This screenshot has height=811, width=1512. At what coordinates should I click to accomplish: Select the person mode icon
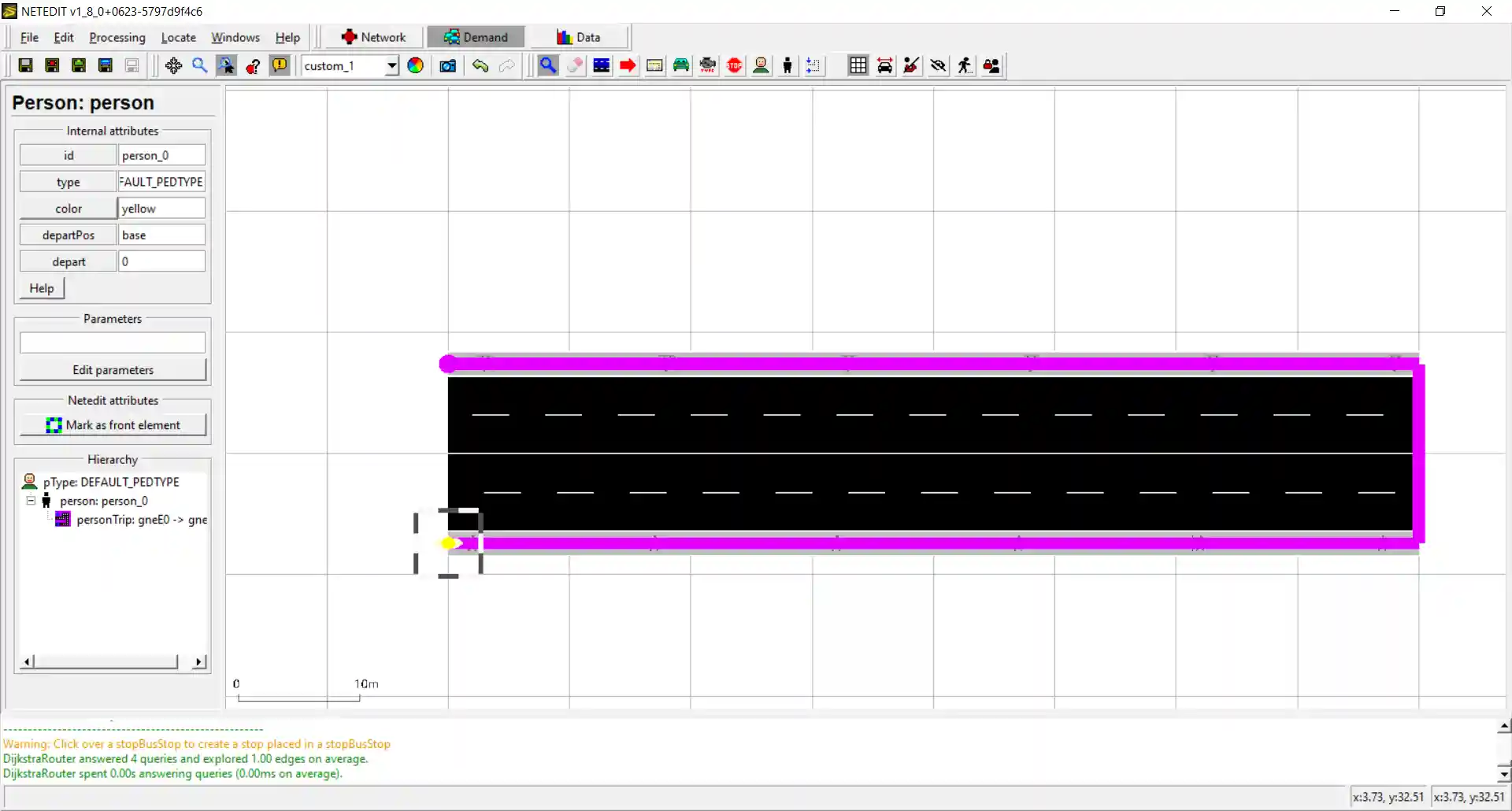[787, 66]
